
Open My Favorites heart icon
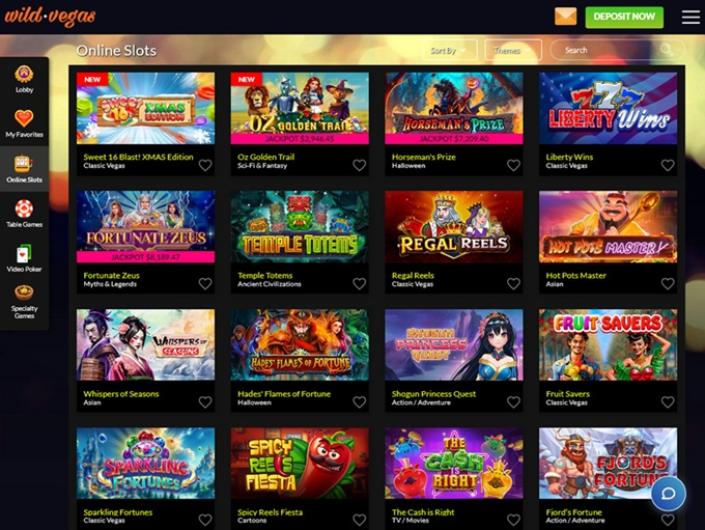[x=24, y=118]
